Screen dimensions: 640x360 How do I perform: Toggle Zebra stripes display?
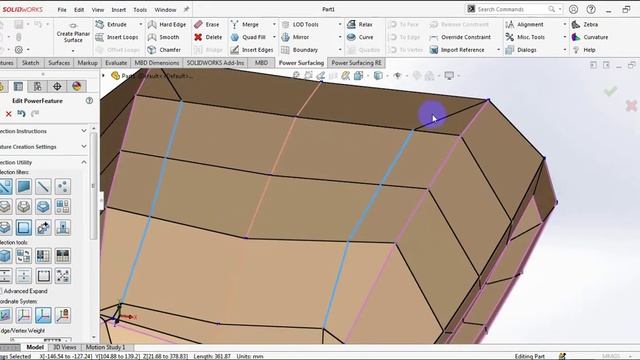pos(585,24)
